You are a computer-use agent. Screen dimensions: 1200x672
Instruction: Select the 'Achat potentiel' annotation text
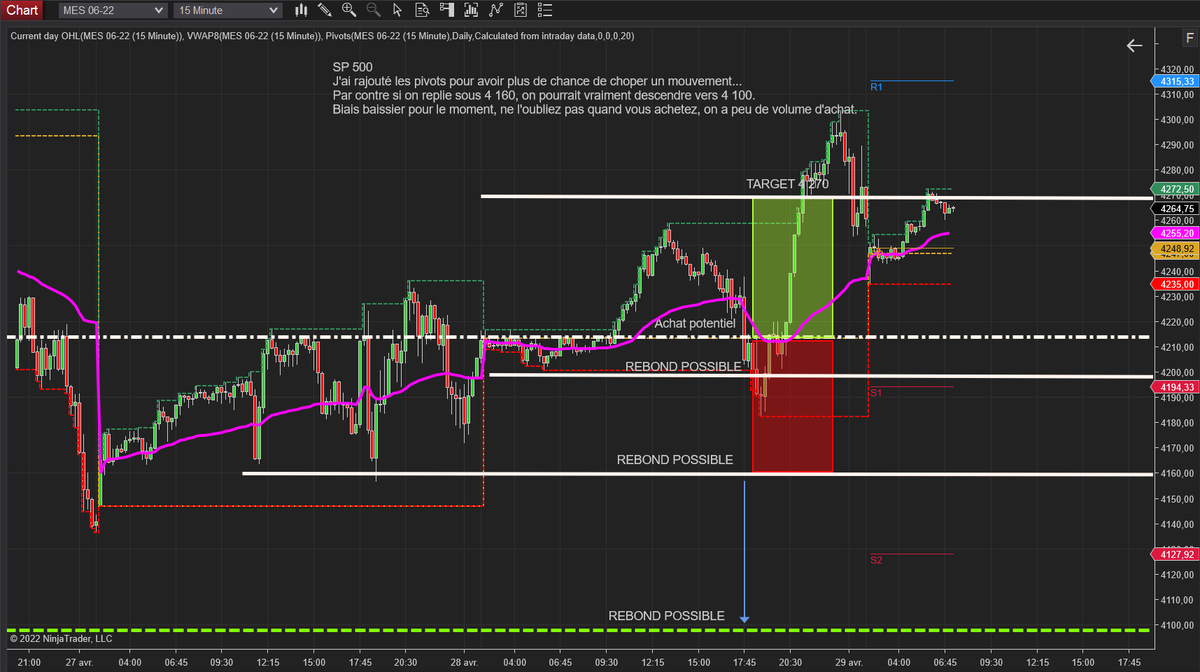point(695,323)
